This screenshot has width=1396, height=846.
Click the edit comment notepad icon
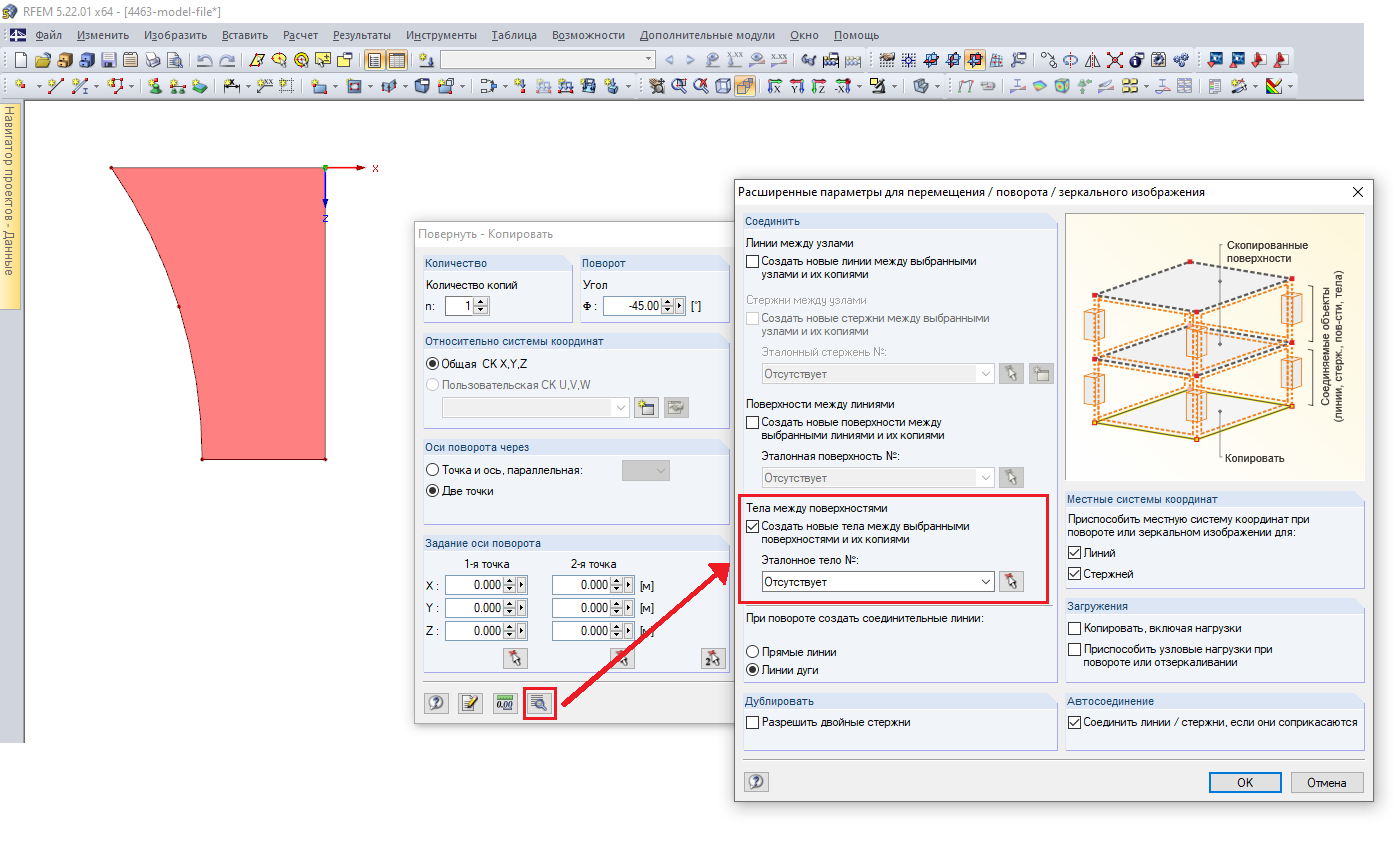(470, 703)
